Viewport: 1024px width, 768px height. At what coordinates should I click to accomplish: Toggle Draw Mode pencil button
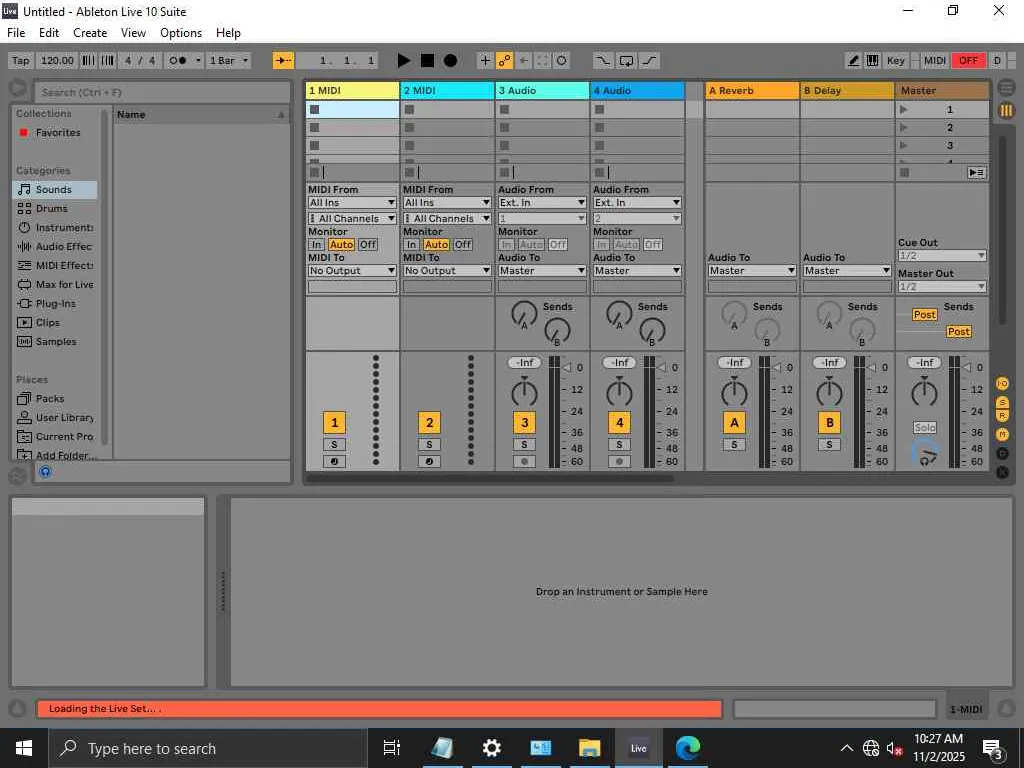coord(853,61)
